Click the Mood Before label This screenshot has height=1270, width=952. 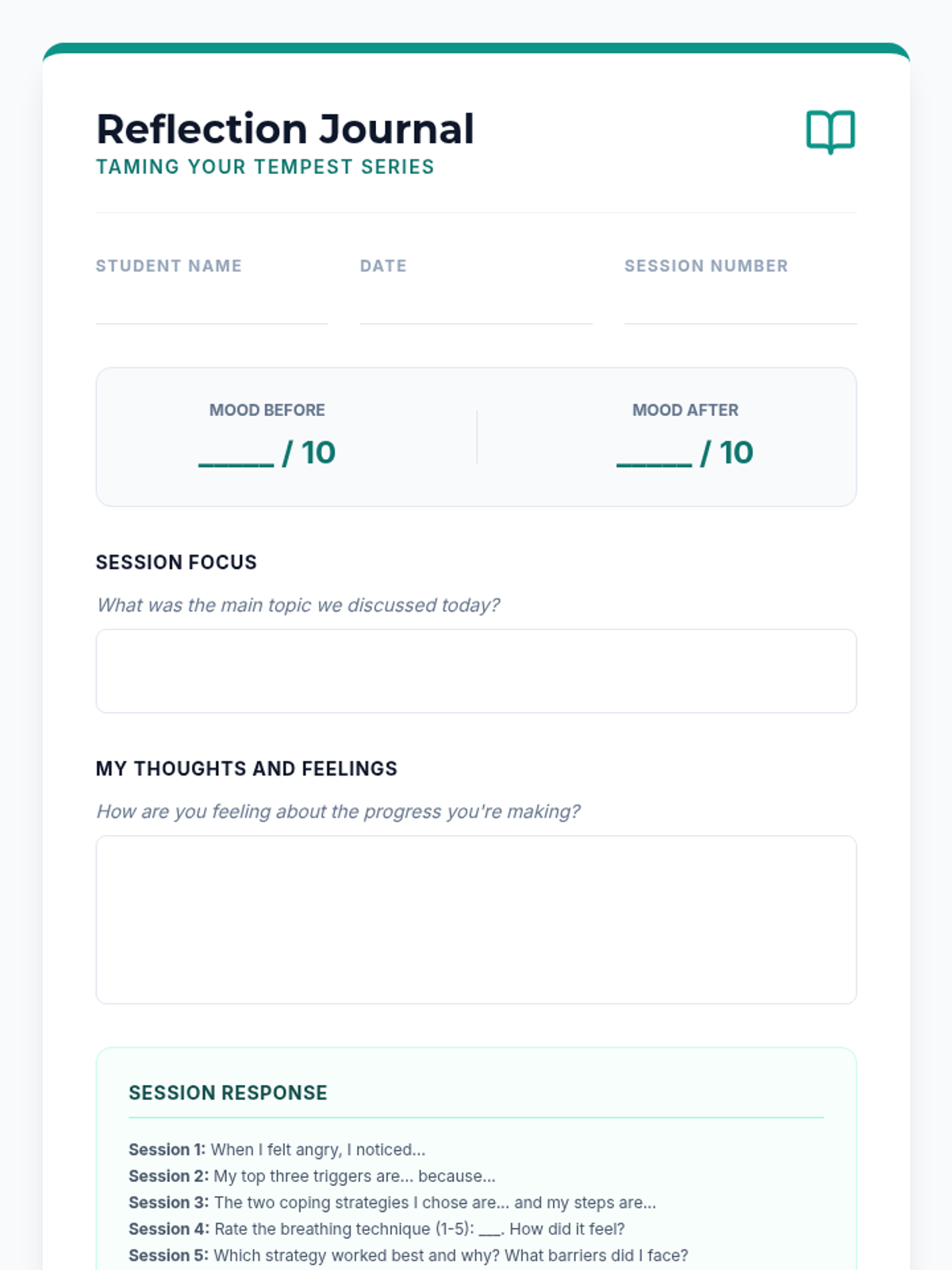tap(267, 410)
